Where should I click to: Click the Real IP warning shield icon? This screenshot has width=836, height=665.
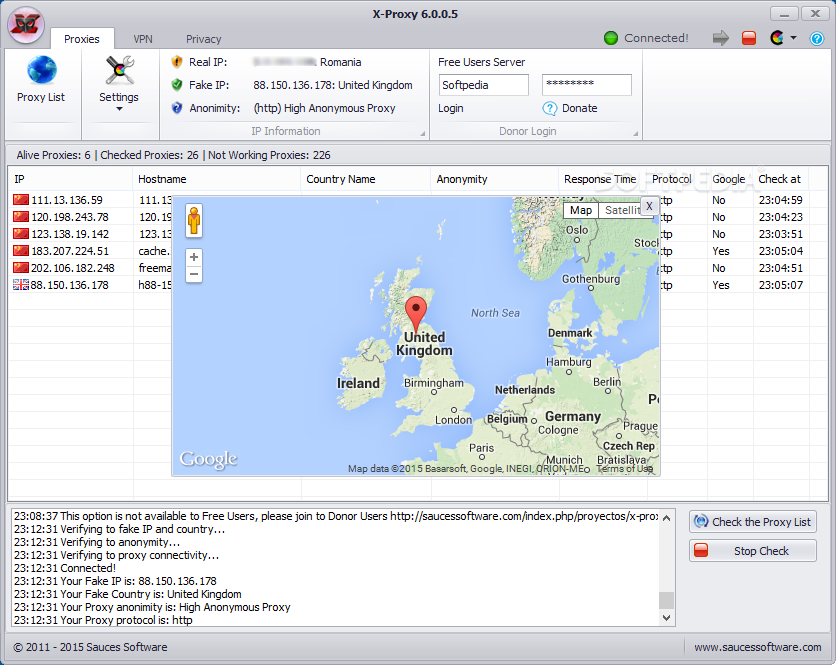[x=177, y=62]
